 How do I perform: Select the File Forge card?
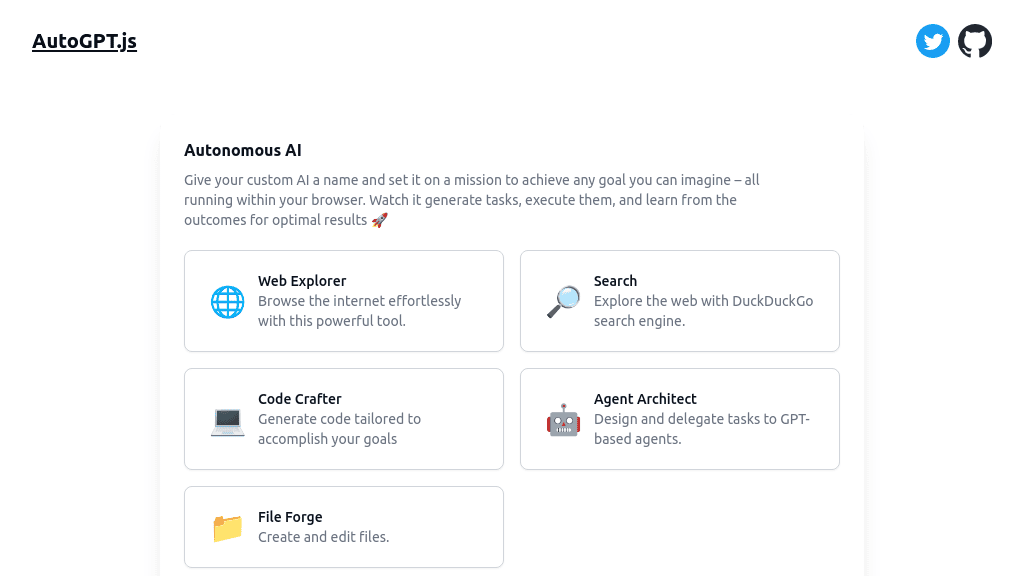[x=343, y=527]
